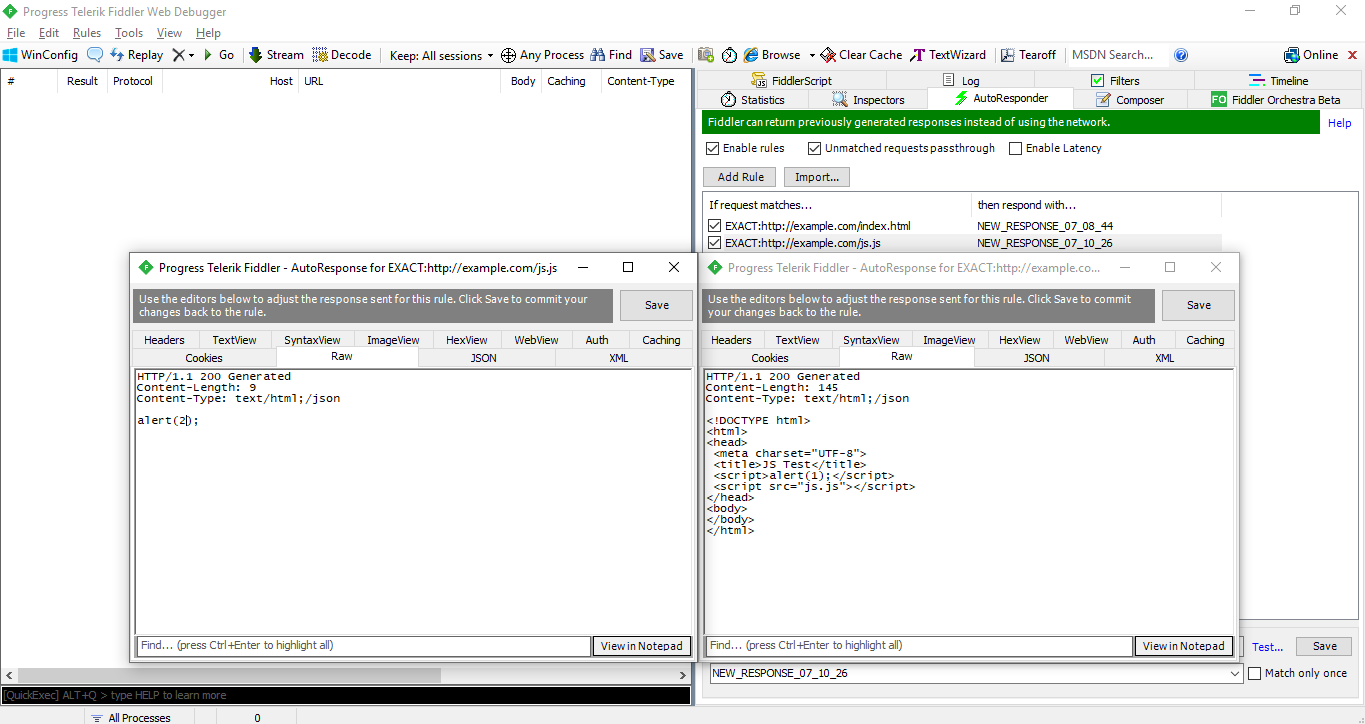
Task: Expand the Browse dropdown arrow
Action: pyautogui.click(x=812, y=55)
